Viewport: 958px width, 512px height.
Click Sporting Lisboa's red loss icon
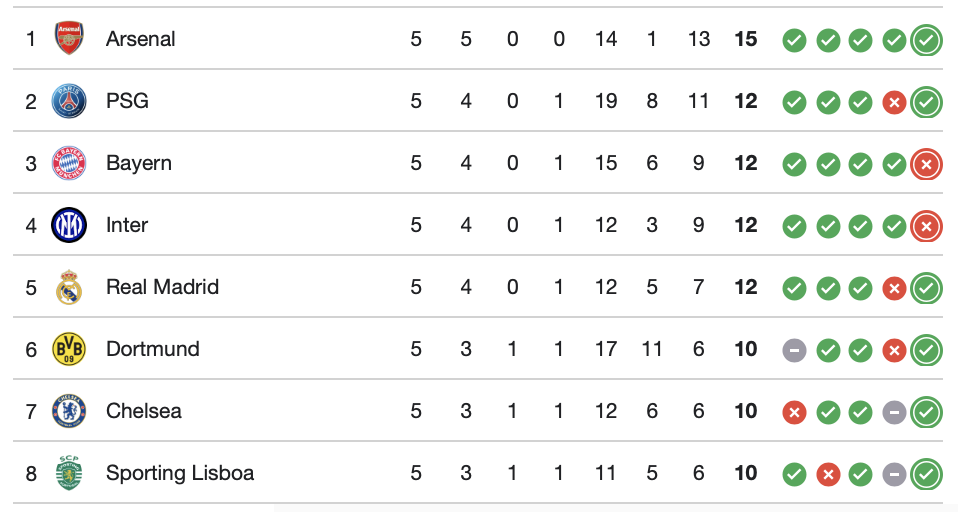tap(827, 475)
